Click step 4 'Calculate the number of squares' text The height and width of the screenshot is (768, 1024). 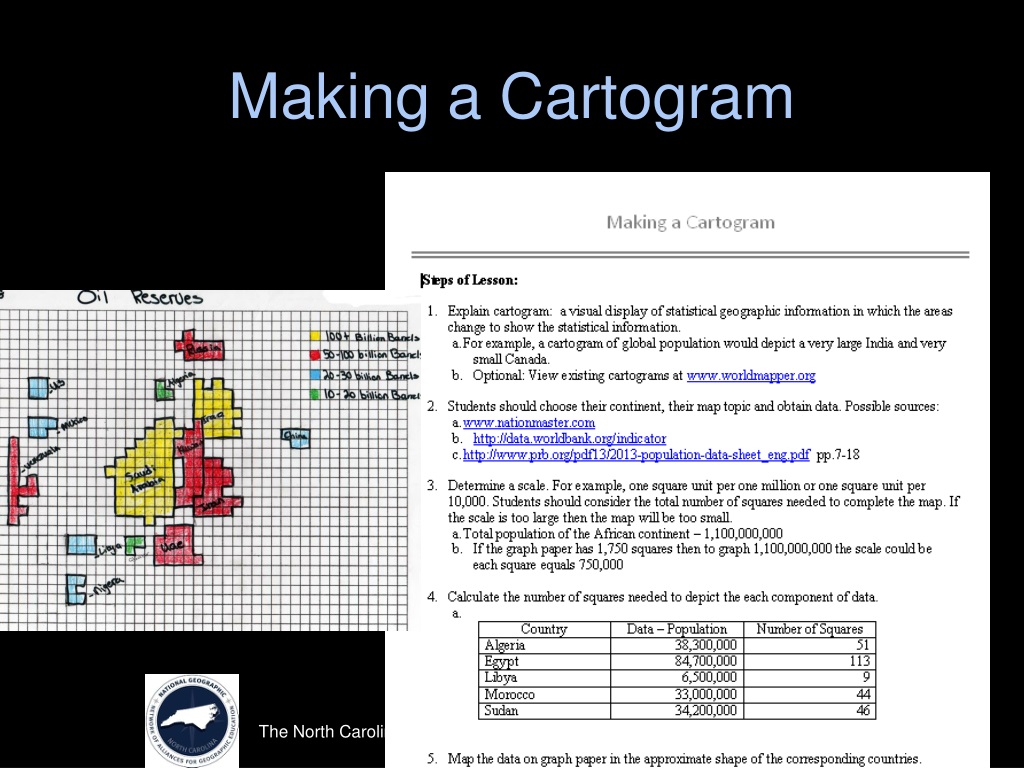(662, 597)
